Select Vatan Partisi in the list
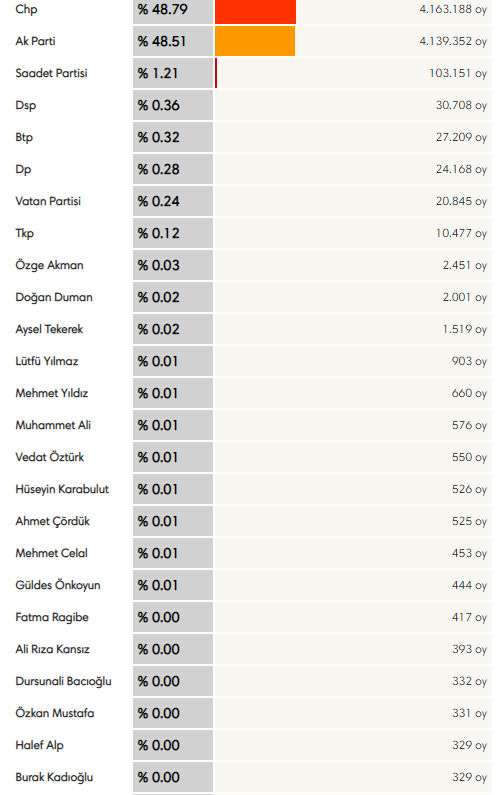The image size is (500, 795). (48, 201)
